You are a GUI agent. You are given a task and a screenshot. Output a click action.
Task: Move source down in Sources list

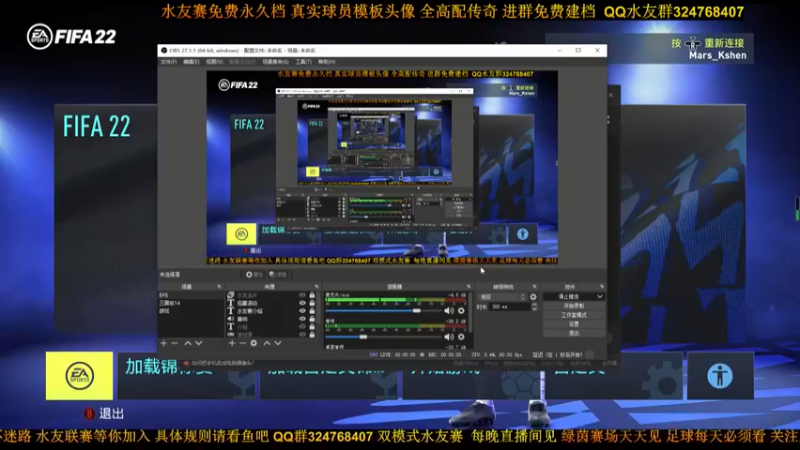click(278, 343)
